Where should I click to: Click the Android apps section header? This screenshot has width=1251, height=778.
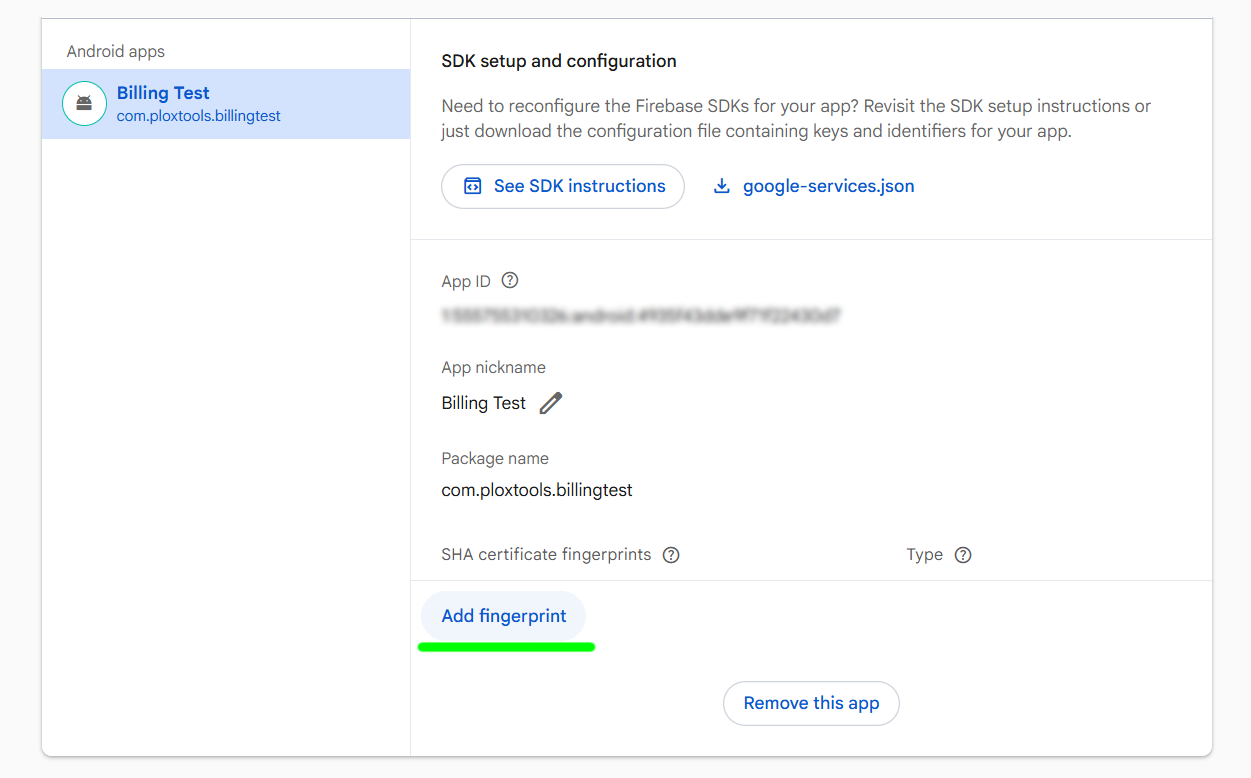click(x=116, y=51)
